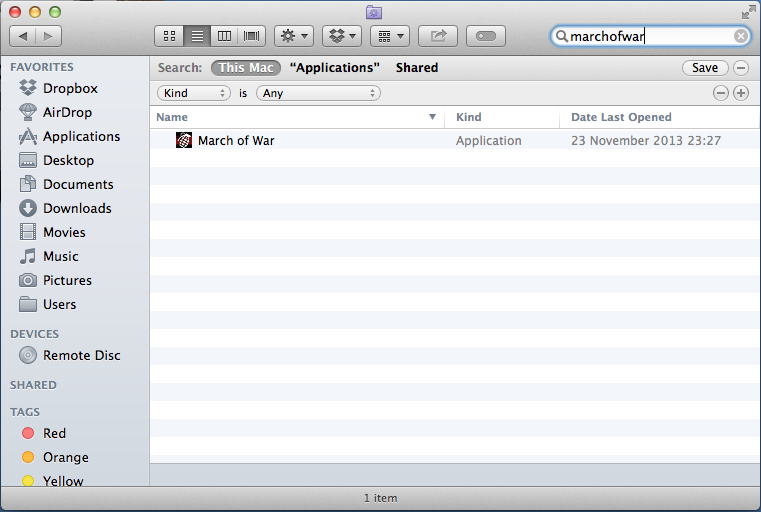Switch to Cover Flow view
This screenshot has width=761, height=512.
click(251, 36)
